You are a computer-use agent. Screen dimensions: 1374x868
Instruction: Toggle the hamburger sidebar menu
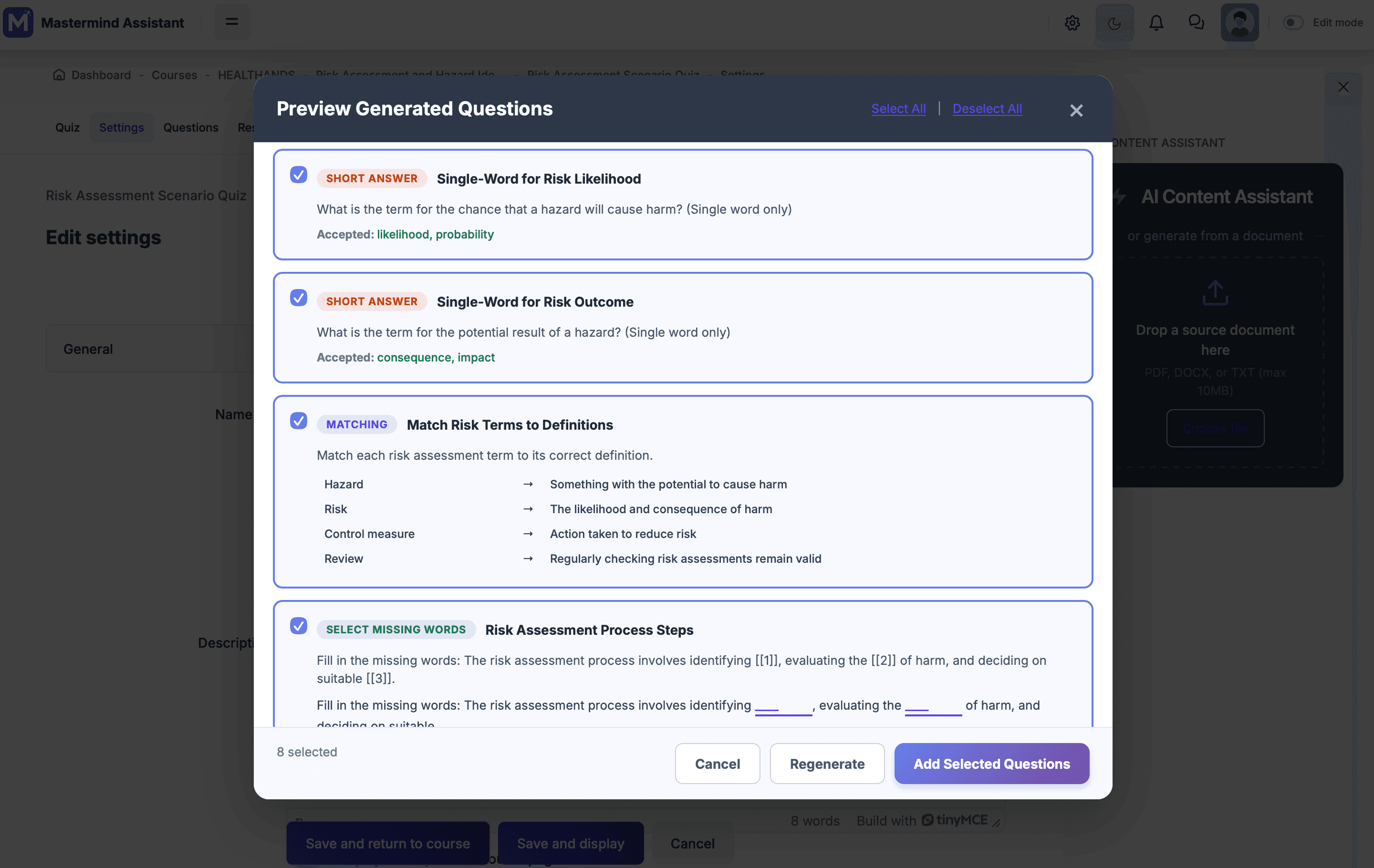(x=232, y=22)
